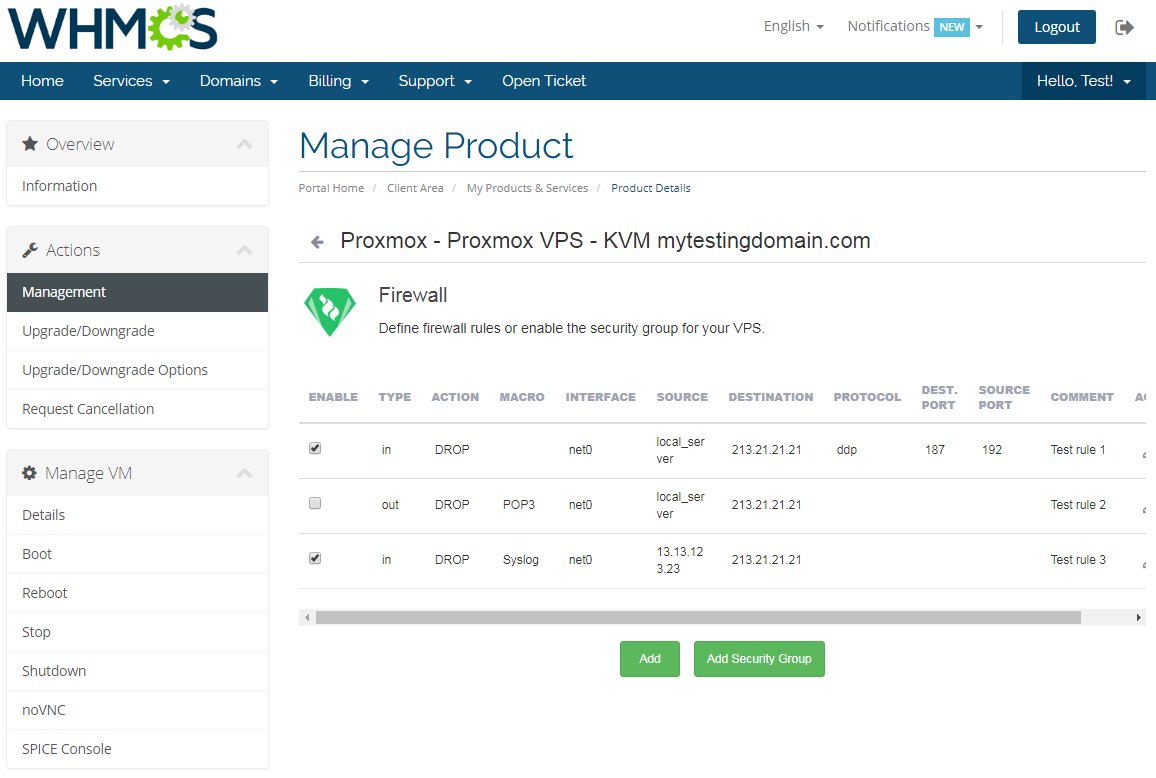Click the green Firewall shield icon
The image size is (1156, 778).
[x=330, y=311]
